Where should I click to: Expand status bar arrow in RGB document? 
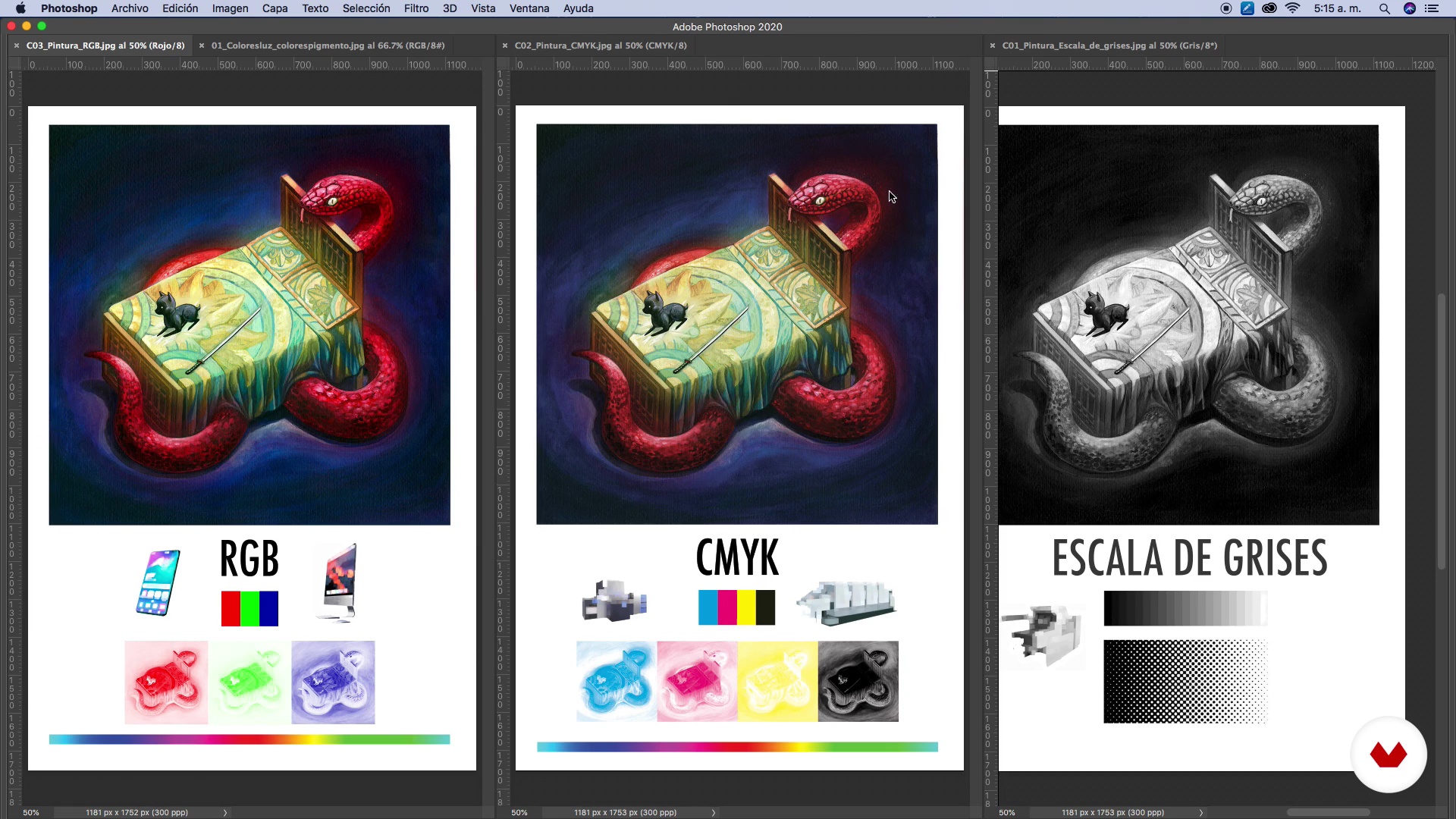tap(225, 812)
